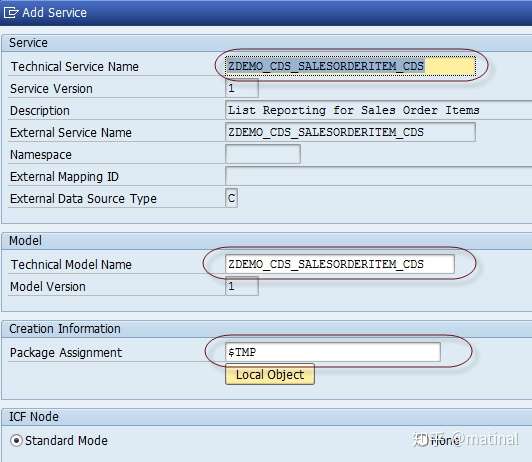Select the Standard Mode radio button
The image size is (532, 462).
tap(16, 441)
